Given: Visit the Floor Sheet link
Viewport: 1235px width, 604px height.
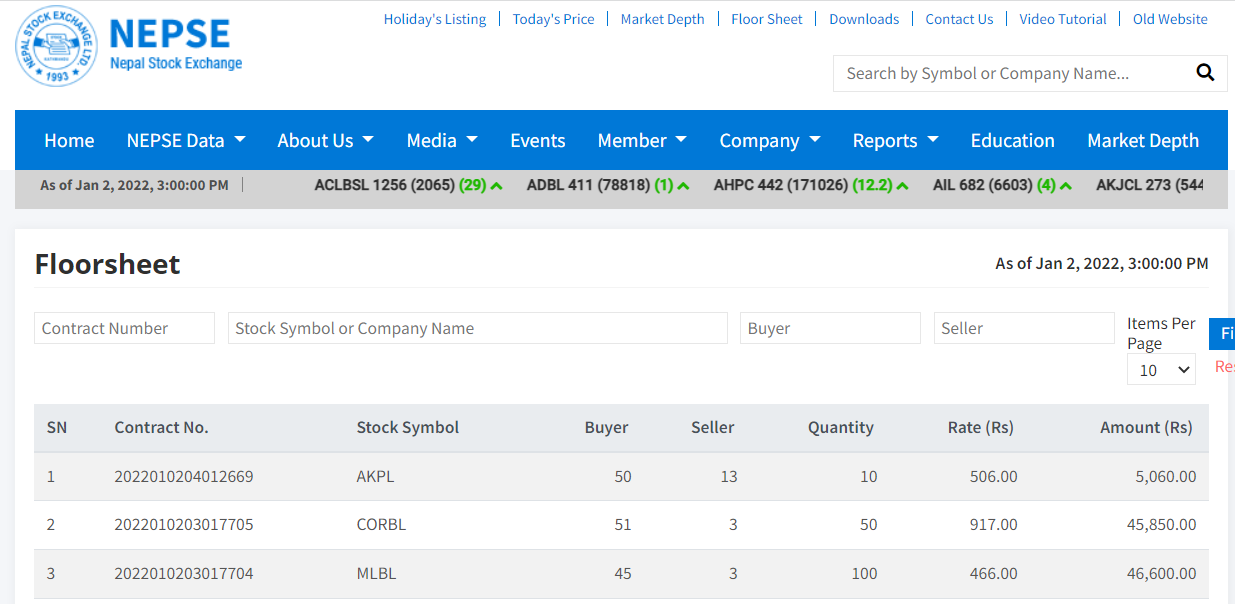Looking at the screenshot, I should tap(767, 19).
